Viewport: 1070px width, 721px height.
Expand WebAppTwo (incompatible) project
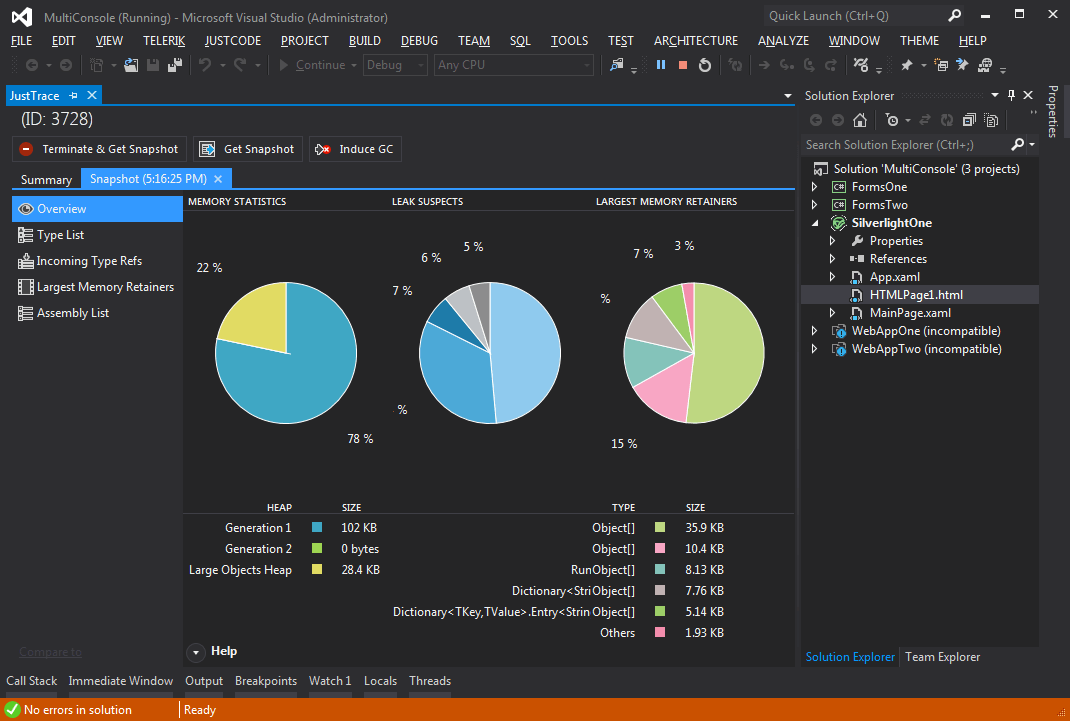(x=814, y=349)
